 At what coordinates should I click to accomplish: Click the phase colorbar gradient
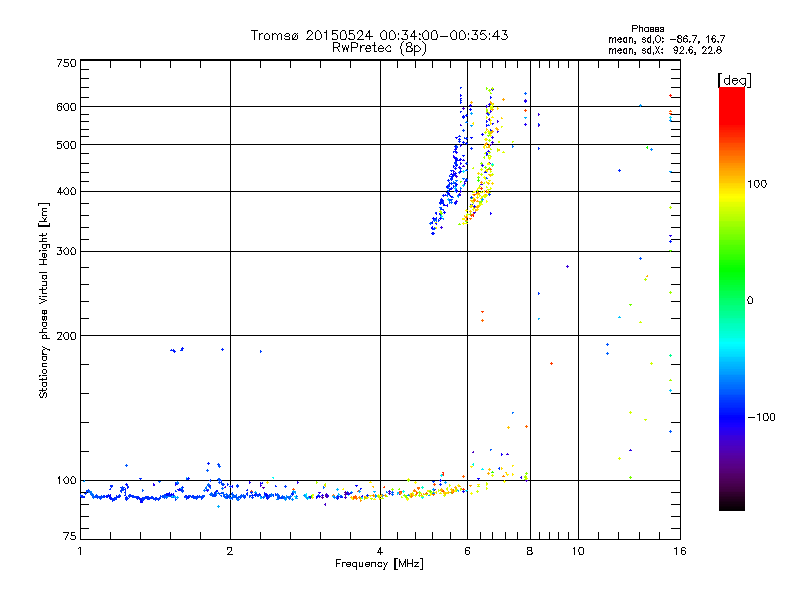(x=732, y=299)
